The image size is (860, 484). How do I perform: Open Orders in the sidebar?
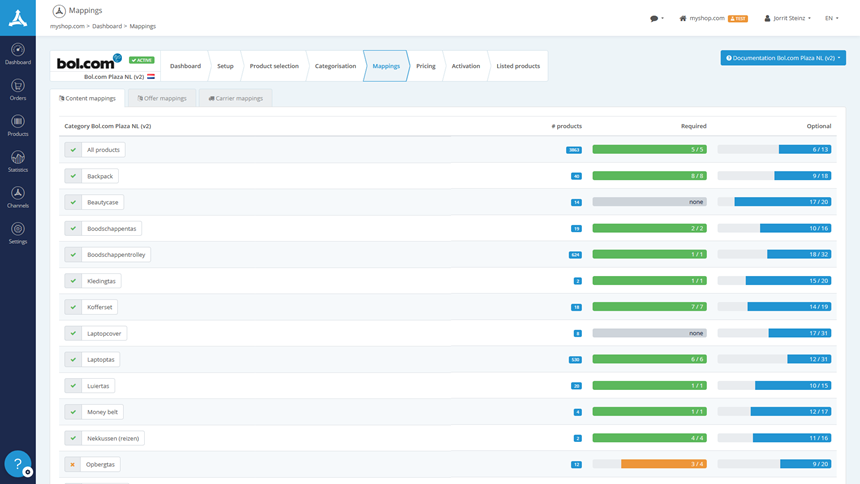pos(18,90)
